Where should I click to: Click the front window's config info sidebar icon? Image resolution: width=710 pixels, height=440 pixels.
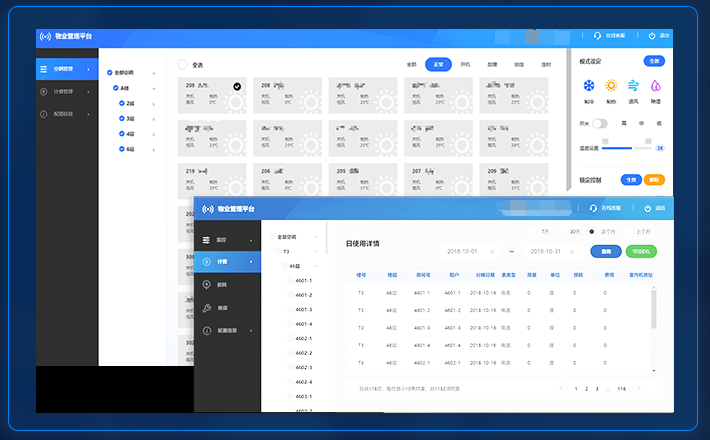click(x=206, y=330)
